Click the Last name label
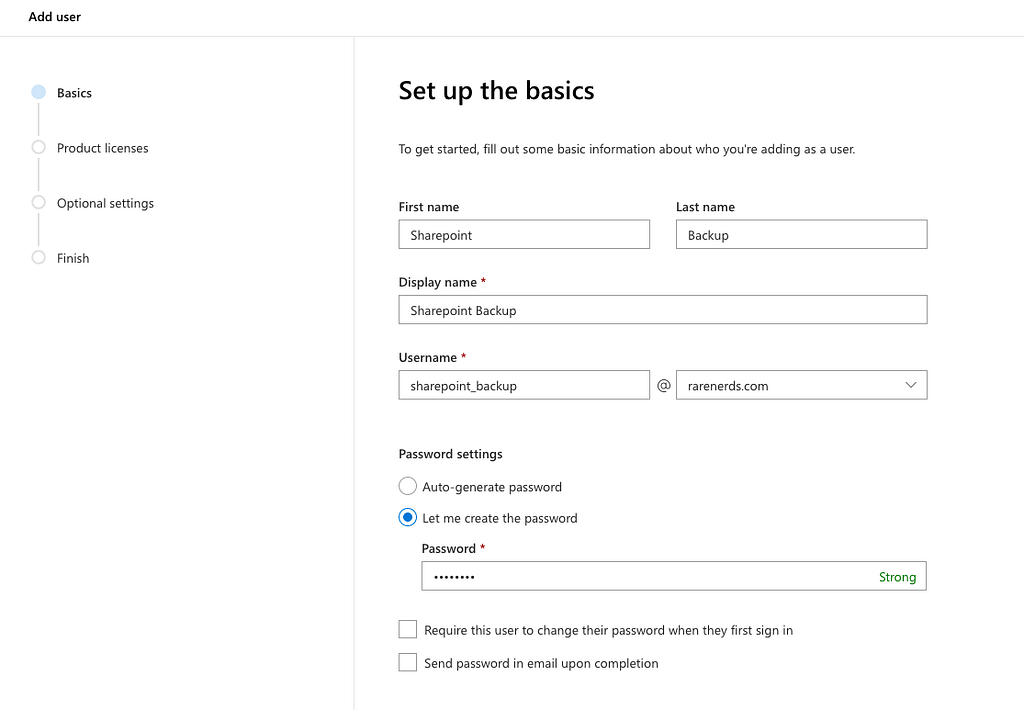Image resolution: width=1024 pixels, height=710 pixels. coord(705,207)
